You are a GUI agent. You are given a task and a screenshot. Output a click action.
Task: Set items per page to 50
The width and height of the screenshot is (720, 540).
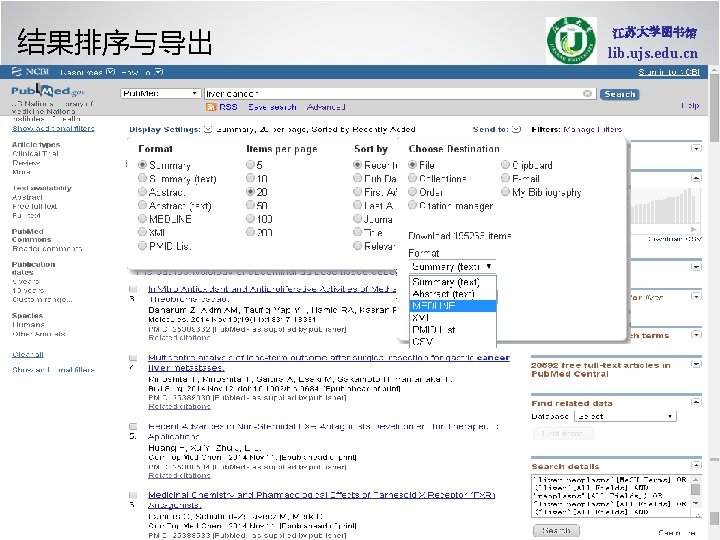250,205
